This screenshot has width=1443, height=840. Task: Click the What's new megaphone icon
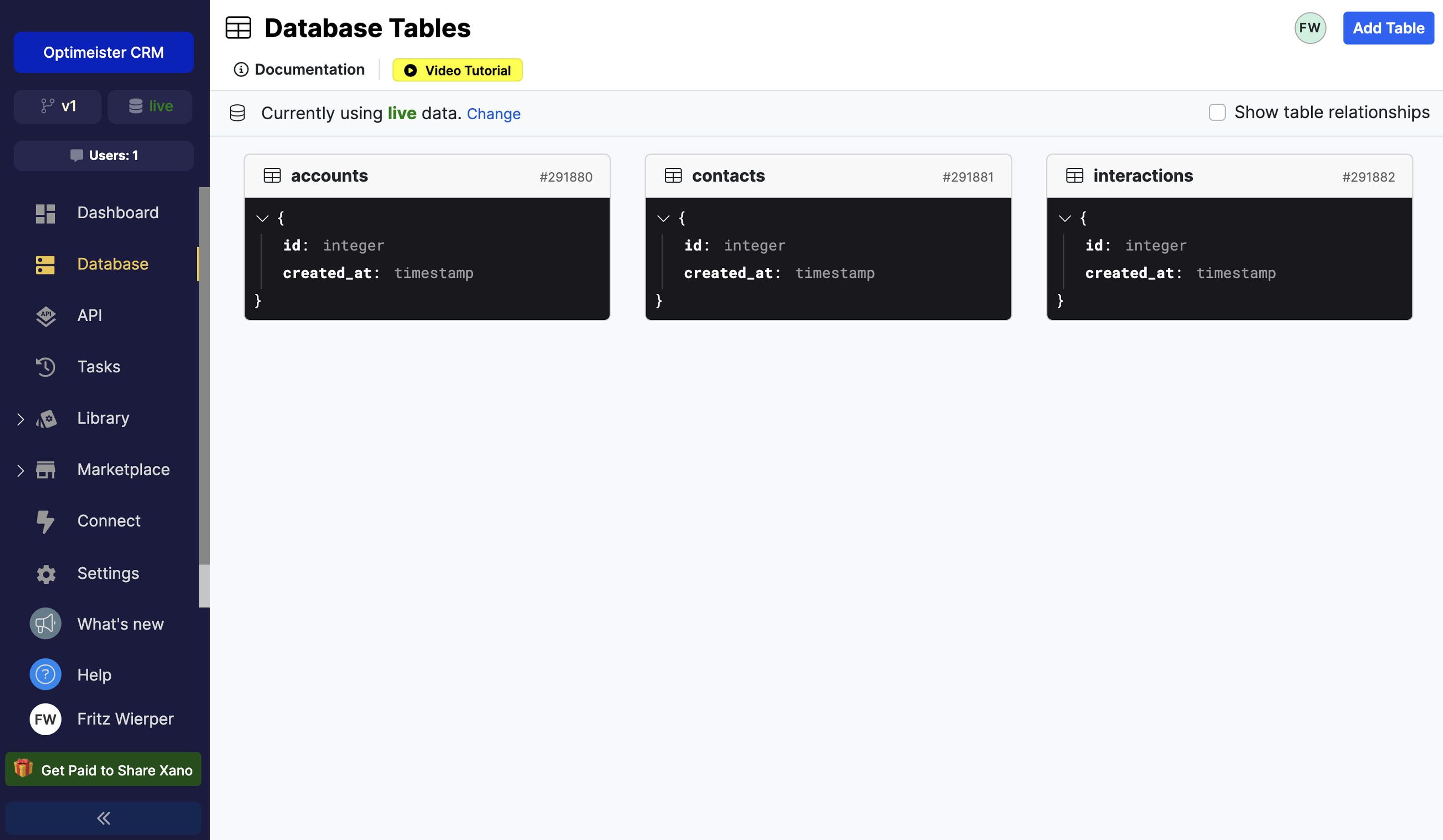pos(45,624)
